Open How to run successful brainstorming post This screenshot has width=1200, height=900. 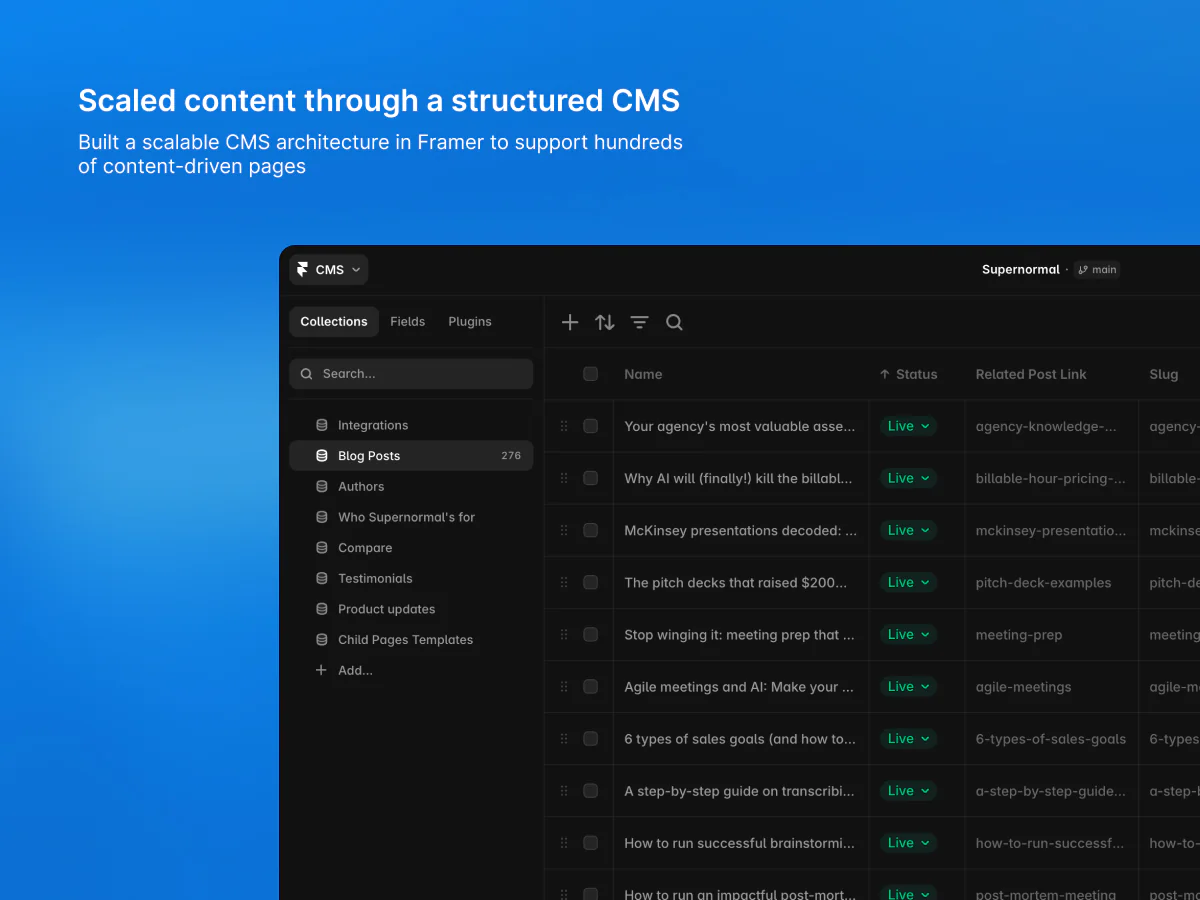tap(740, 843)
